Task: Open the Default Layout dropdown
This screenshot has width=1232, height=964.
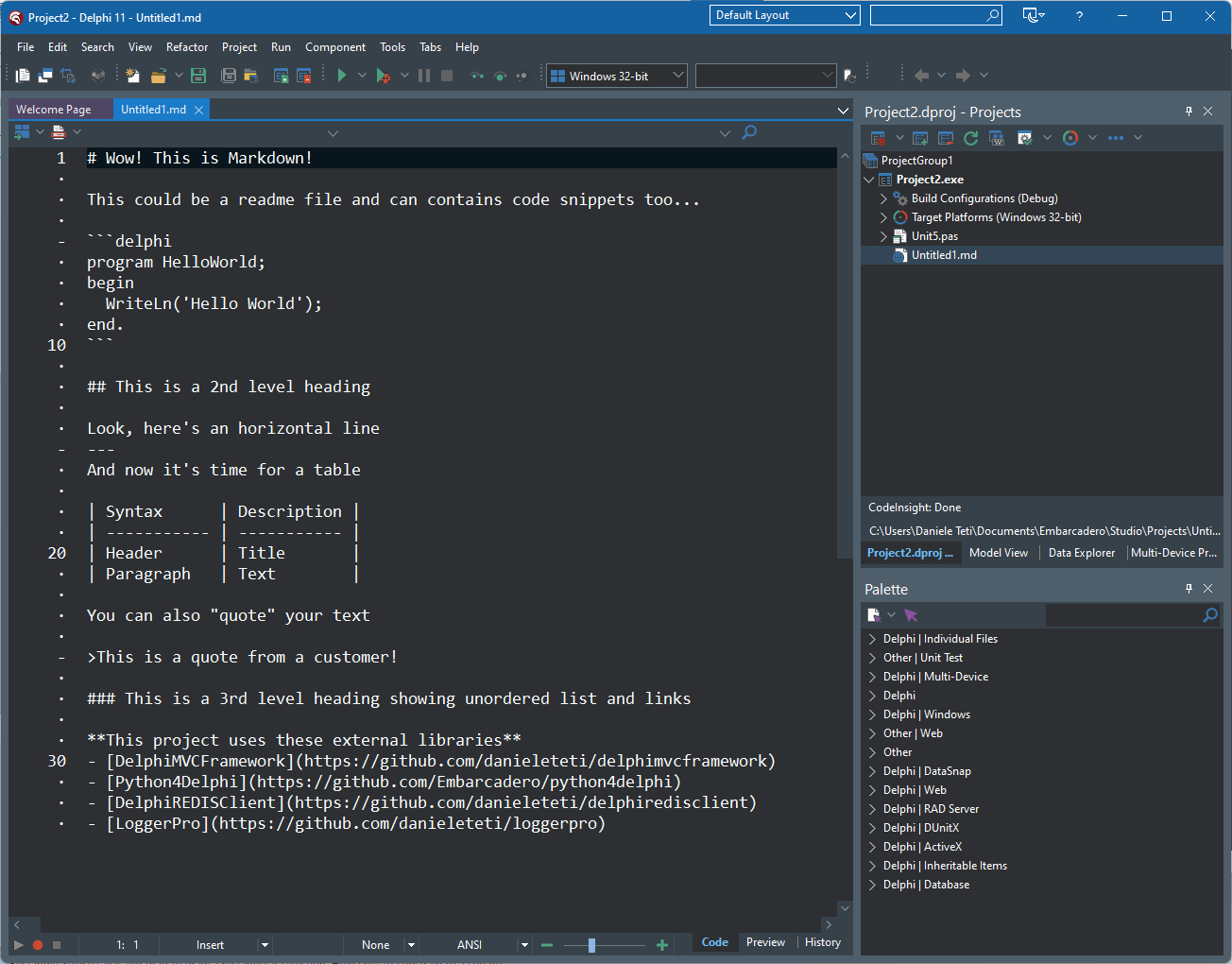Action: coord(784,15)
